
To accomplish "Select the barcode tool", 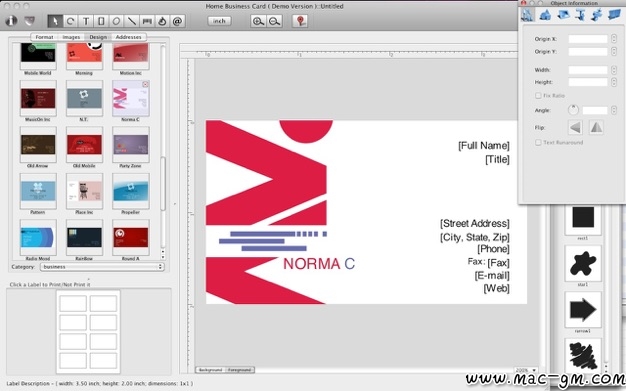I will pyautogui.click(x=147, y=21).
